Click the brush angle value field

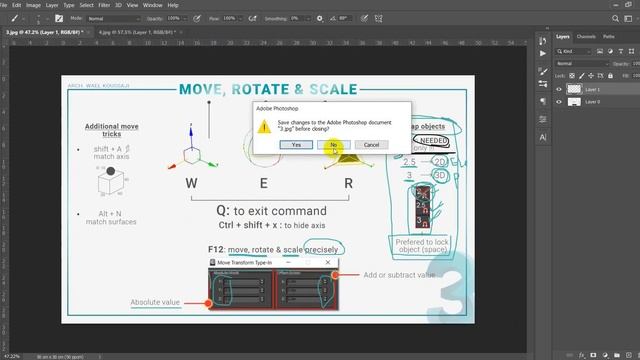coord(345,18)
